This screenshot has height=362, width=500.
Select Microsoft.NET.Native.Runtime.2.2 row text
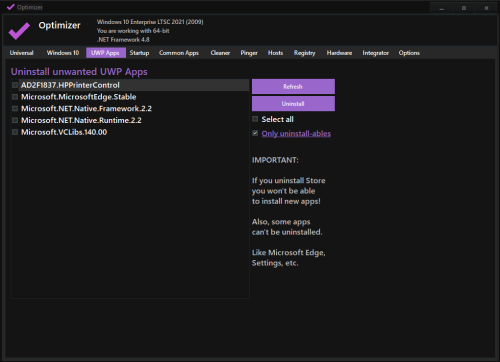pos(81,120)
